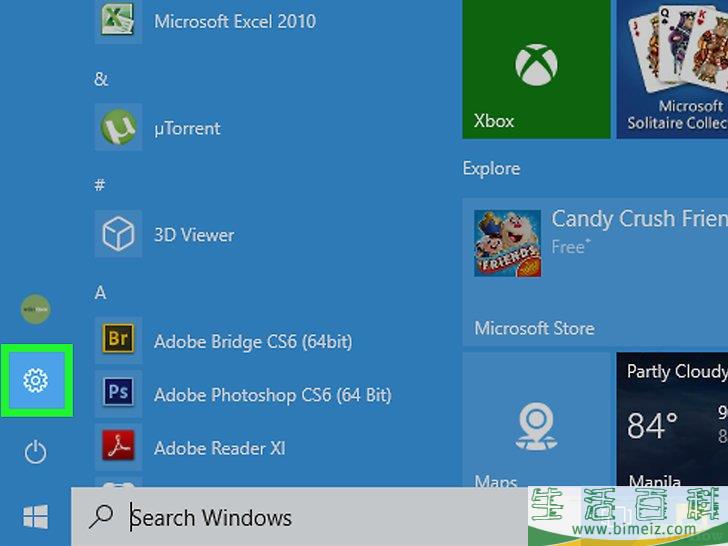The height and width of the screenshot is (546, 728).
Task: Click the Windows Start logo
Action: pyautogui.click(x=36, y=516)
